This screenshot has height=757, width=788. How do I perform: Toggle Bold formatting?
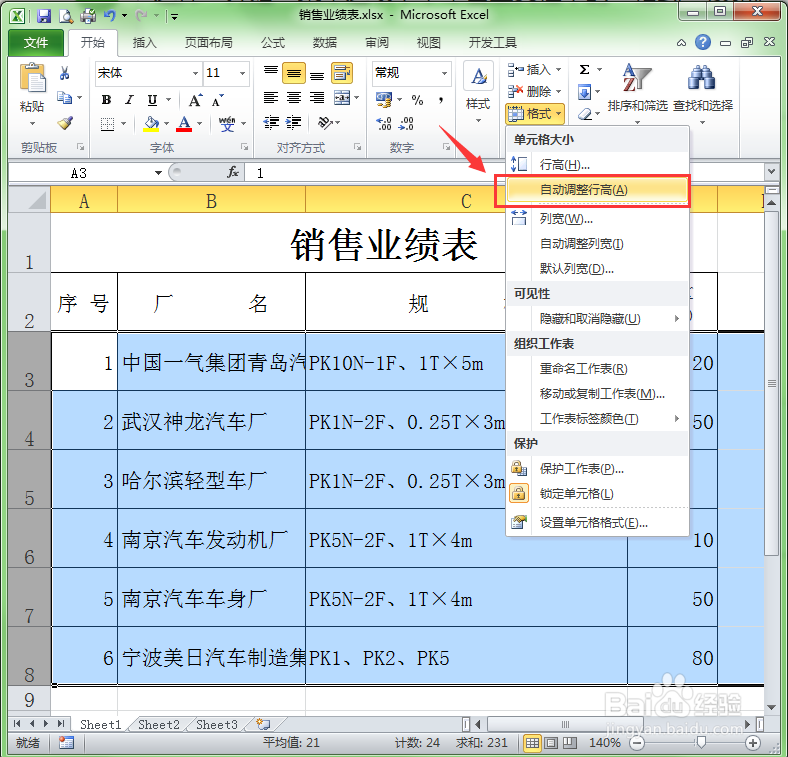coord(106,100)
